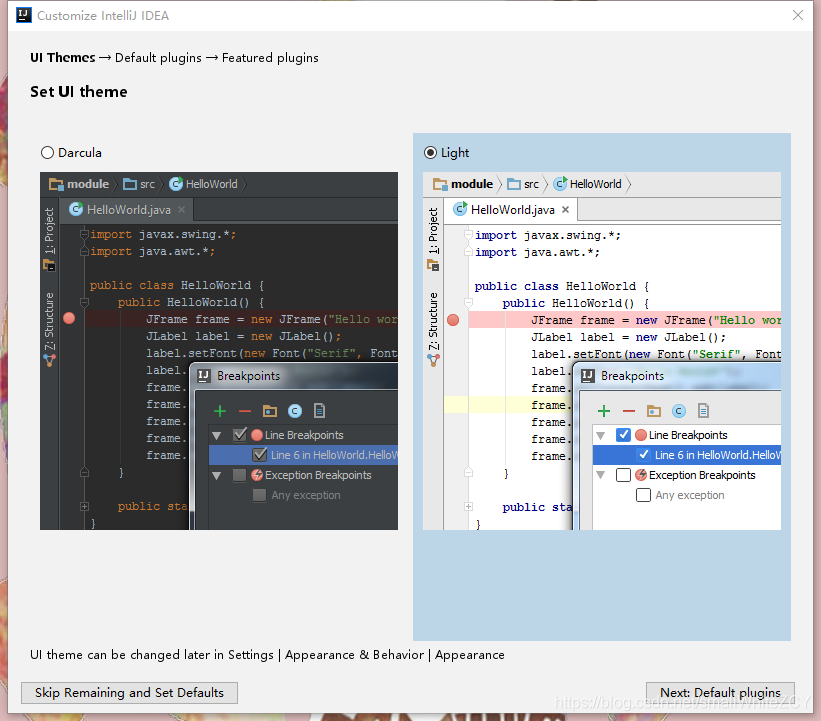Click 7: Structure side tab in Darcula preview
This screenshot has width=821, height=721.
click(x=49, y=329)
